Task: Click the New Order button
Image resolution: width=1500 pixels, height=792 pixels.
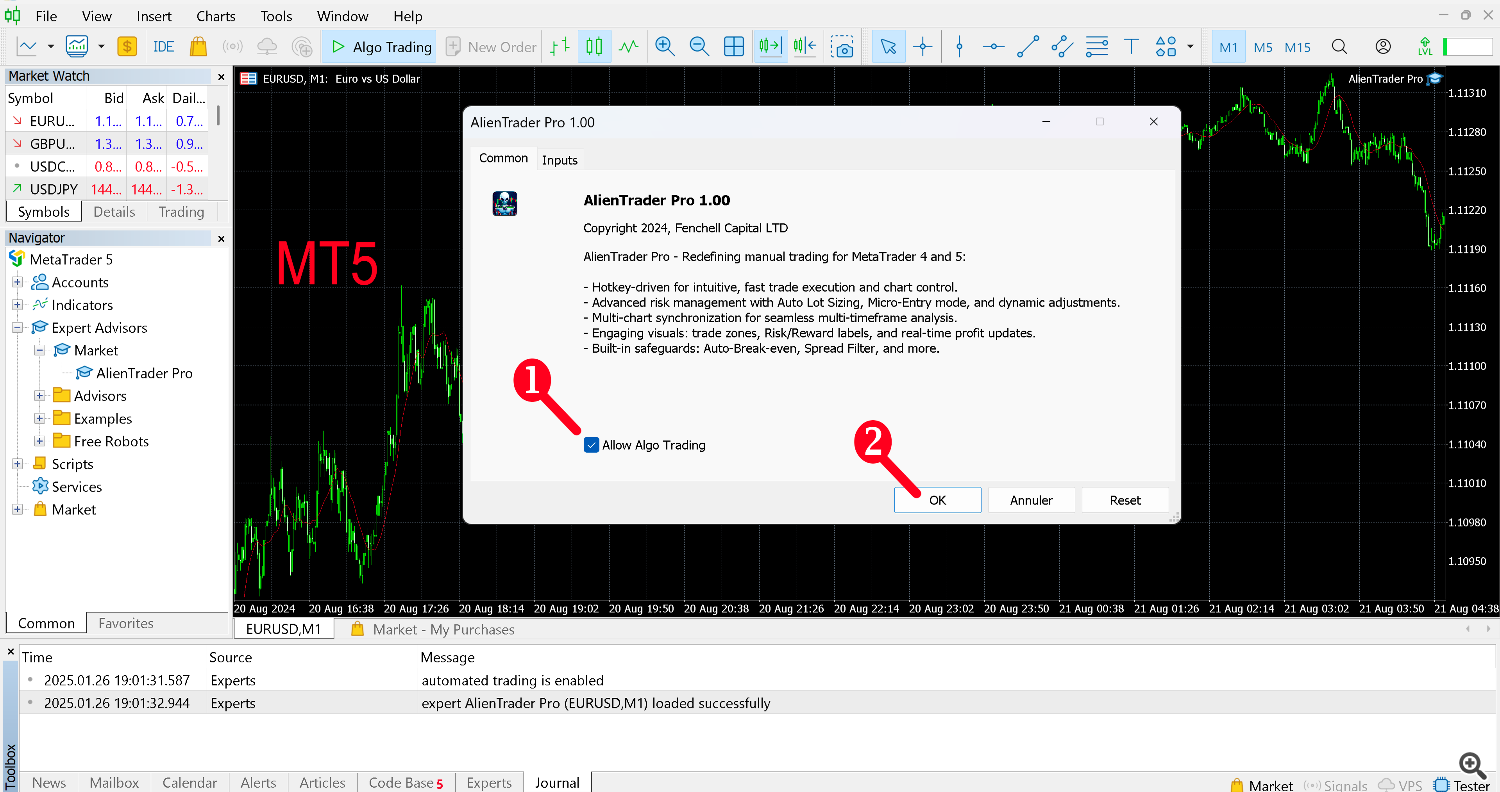Action: coord(491,46)
